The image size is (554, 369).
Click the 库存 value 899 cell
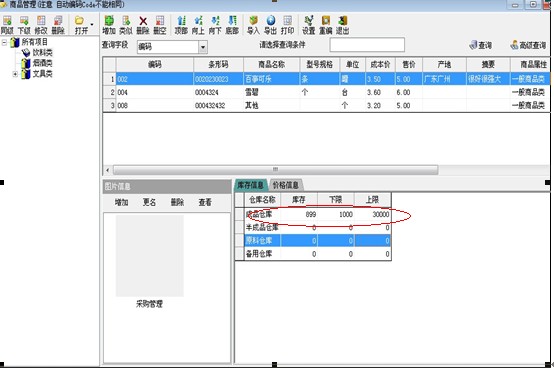click(300, 215)
